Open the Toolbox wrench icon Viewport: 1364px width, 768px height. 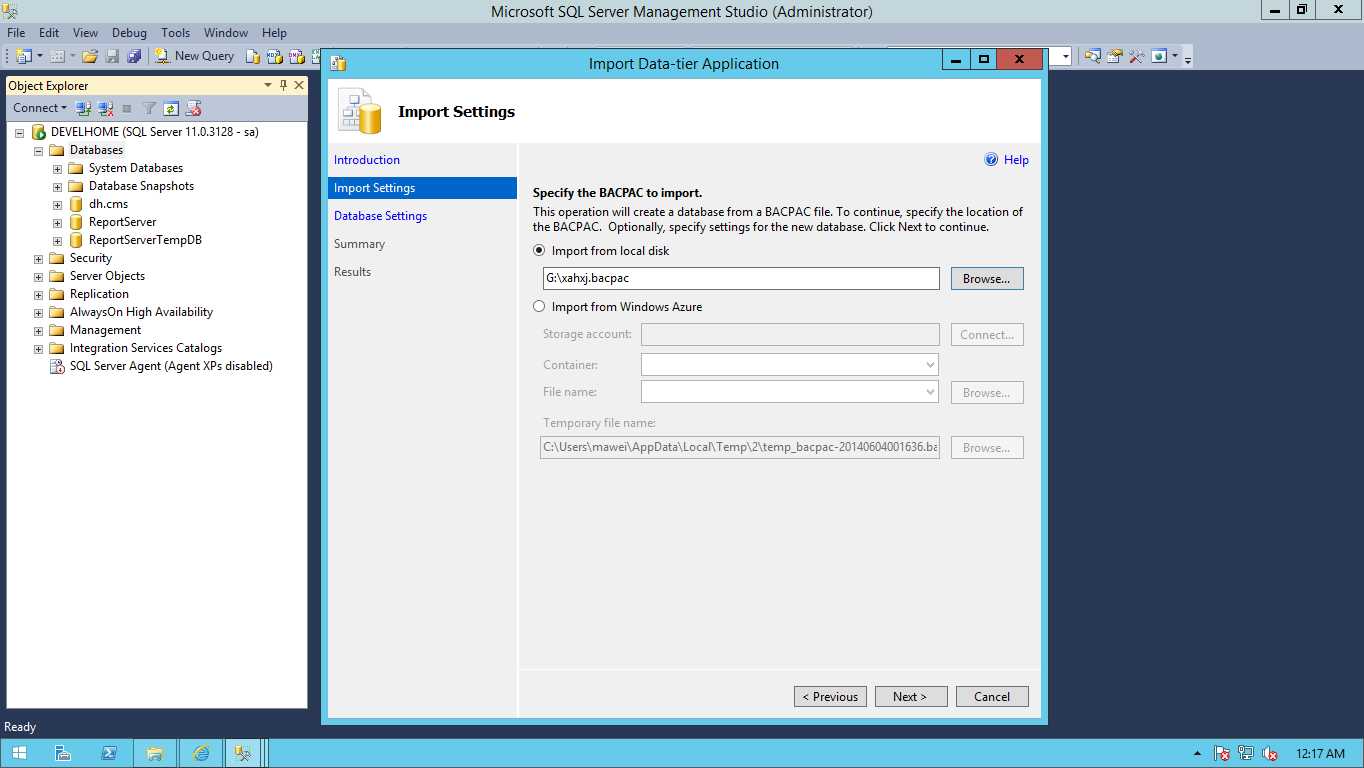coord(1137,56)
